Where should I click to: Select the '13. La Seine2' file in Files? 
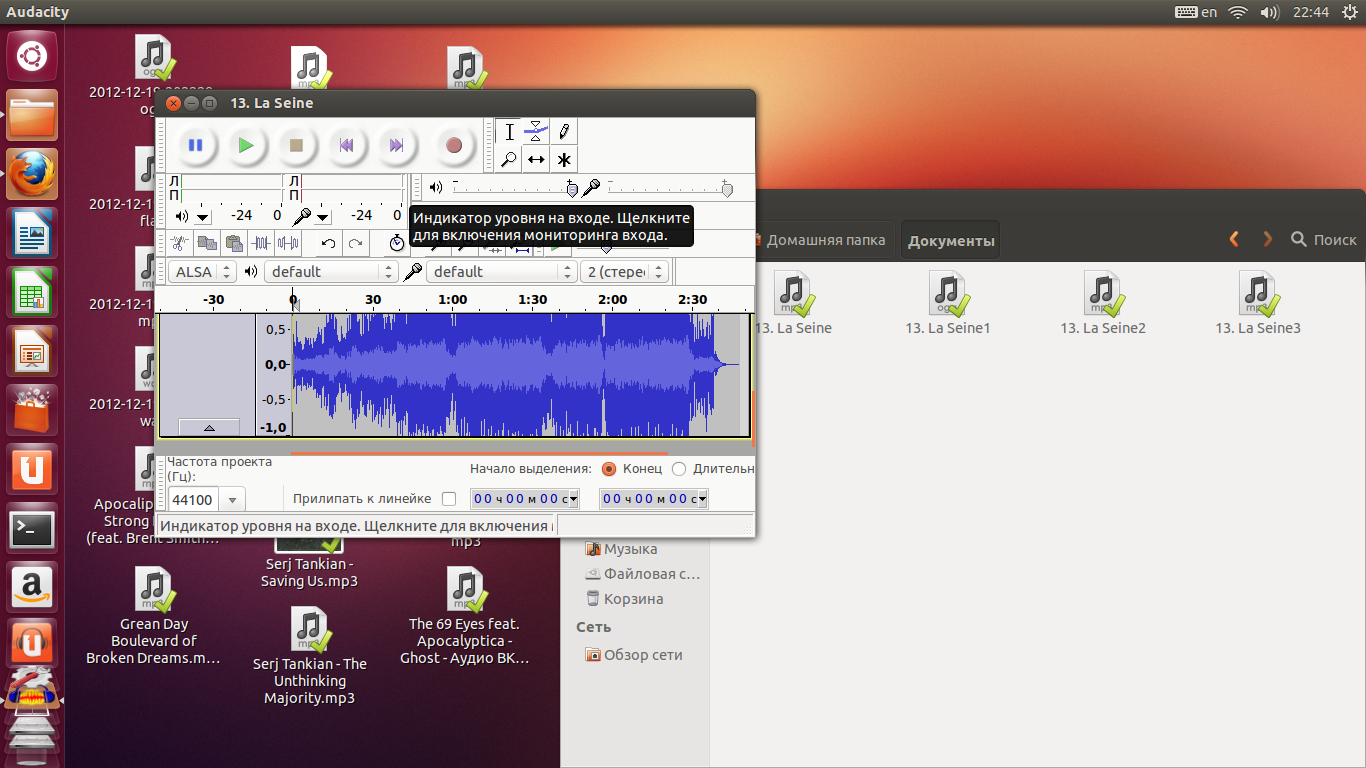coord(1103,303)
